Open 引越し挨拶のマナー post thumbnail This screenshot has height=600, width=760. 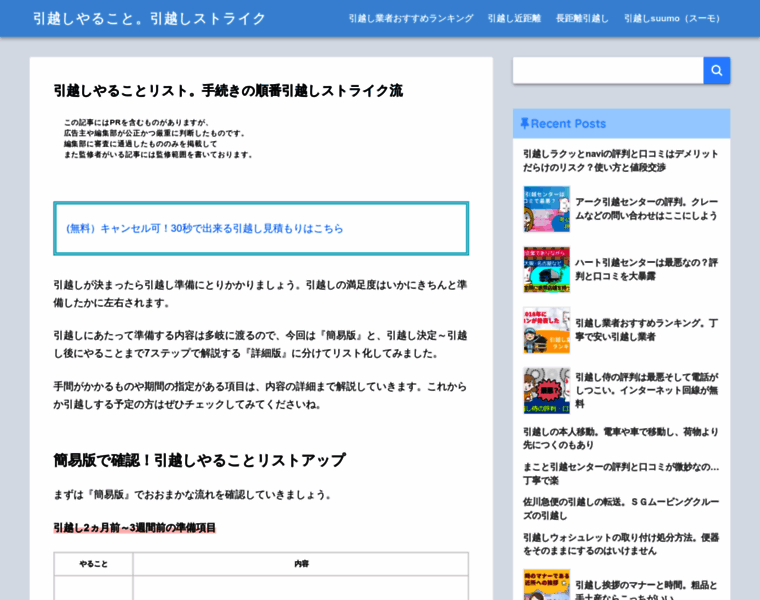click(546, 585)
